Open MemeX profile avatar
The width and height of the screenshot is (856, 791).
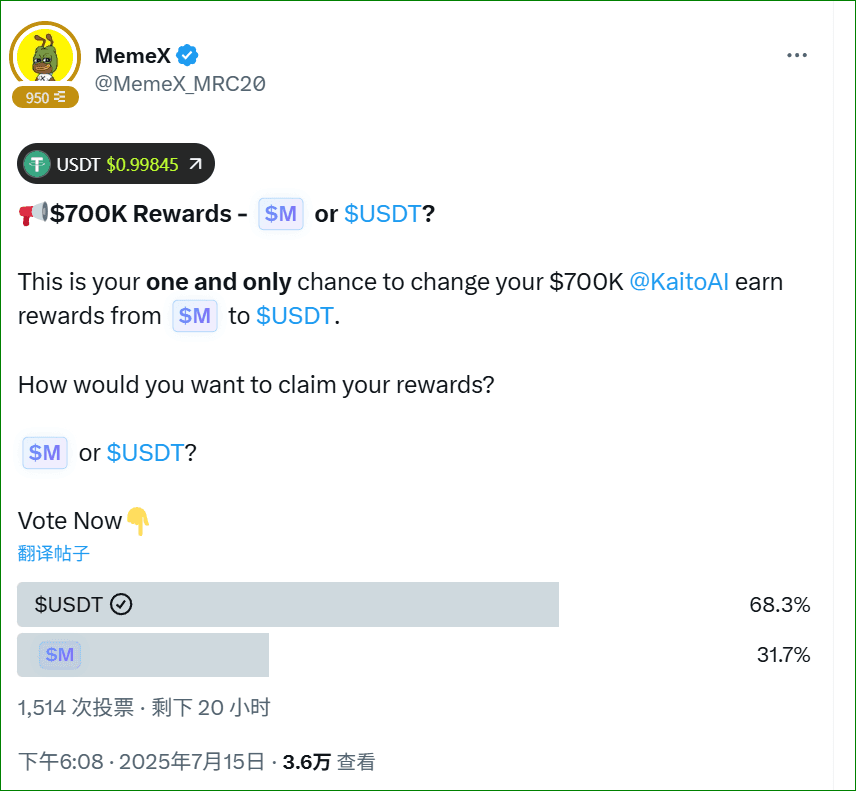(x=45, y=55)
